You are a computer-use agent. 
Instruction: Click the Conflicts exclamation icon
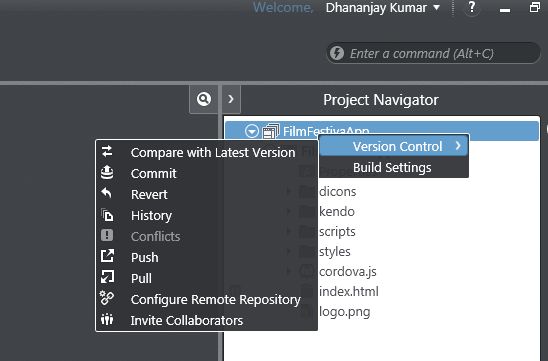(107, 235)
